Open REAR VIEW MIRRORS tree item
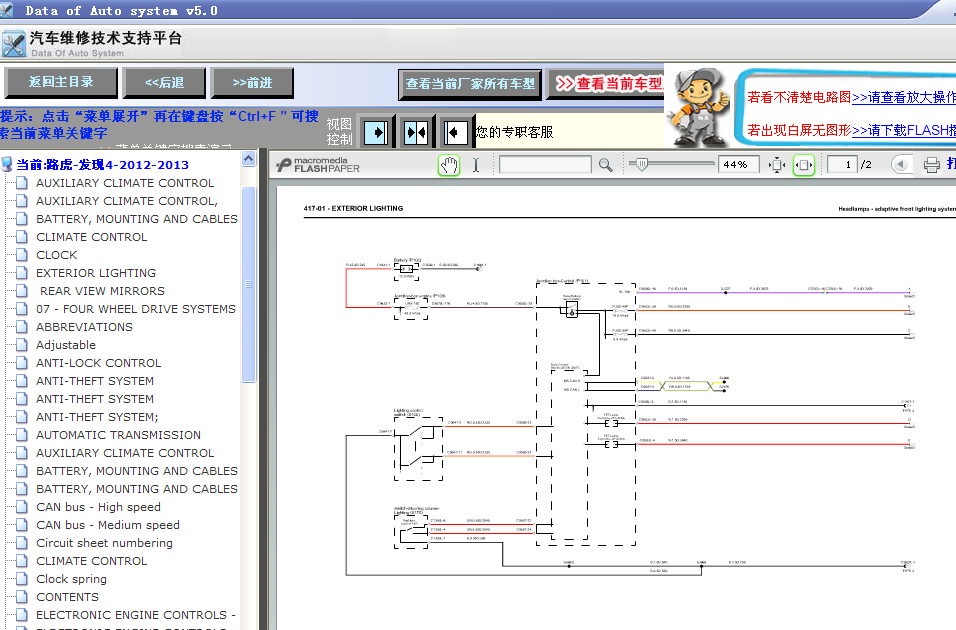 pos(102,291)
